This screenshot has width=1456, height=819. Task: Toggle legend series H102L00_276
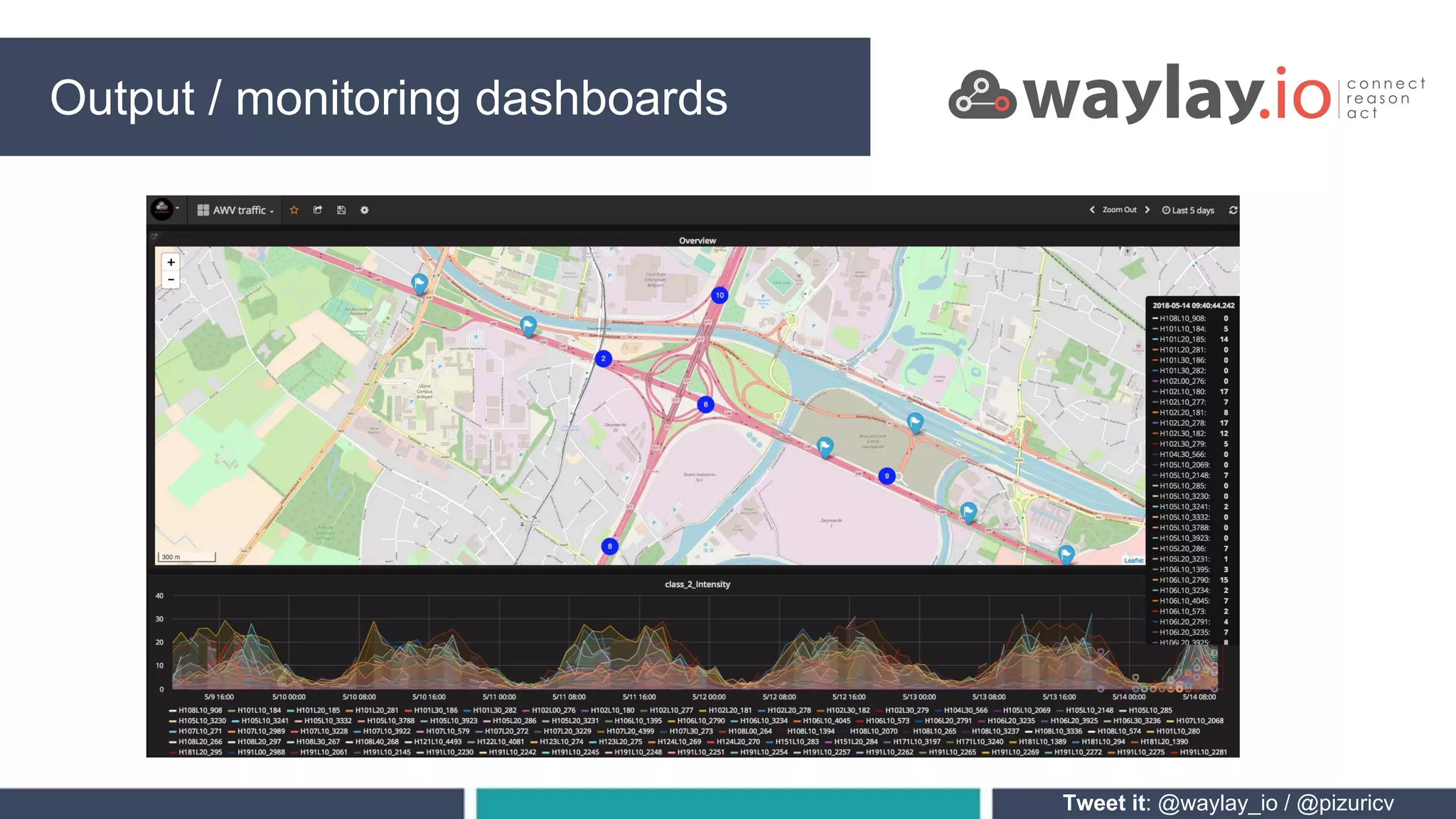tap(550, 710)
